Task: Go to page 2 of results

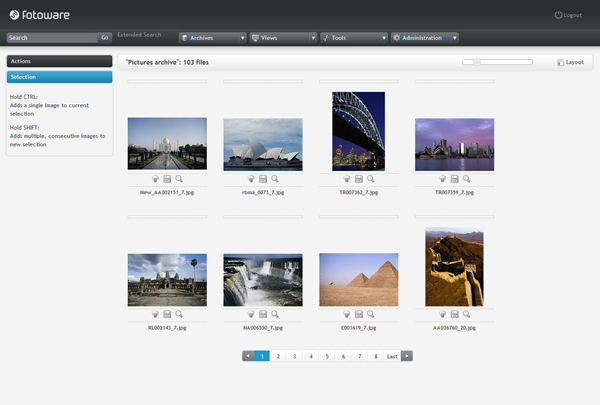Action: 278,356
